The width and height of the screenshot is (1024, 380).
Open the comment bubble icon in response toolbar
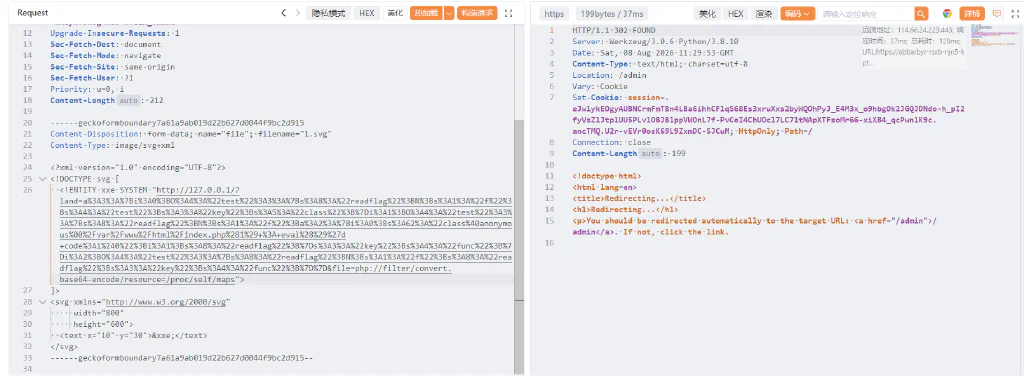997,14
